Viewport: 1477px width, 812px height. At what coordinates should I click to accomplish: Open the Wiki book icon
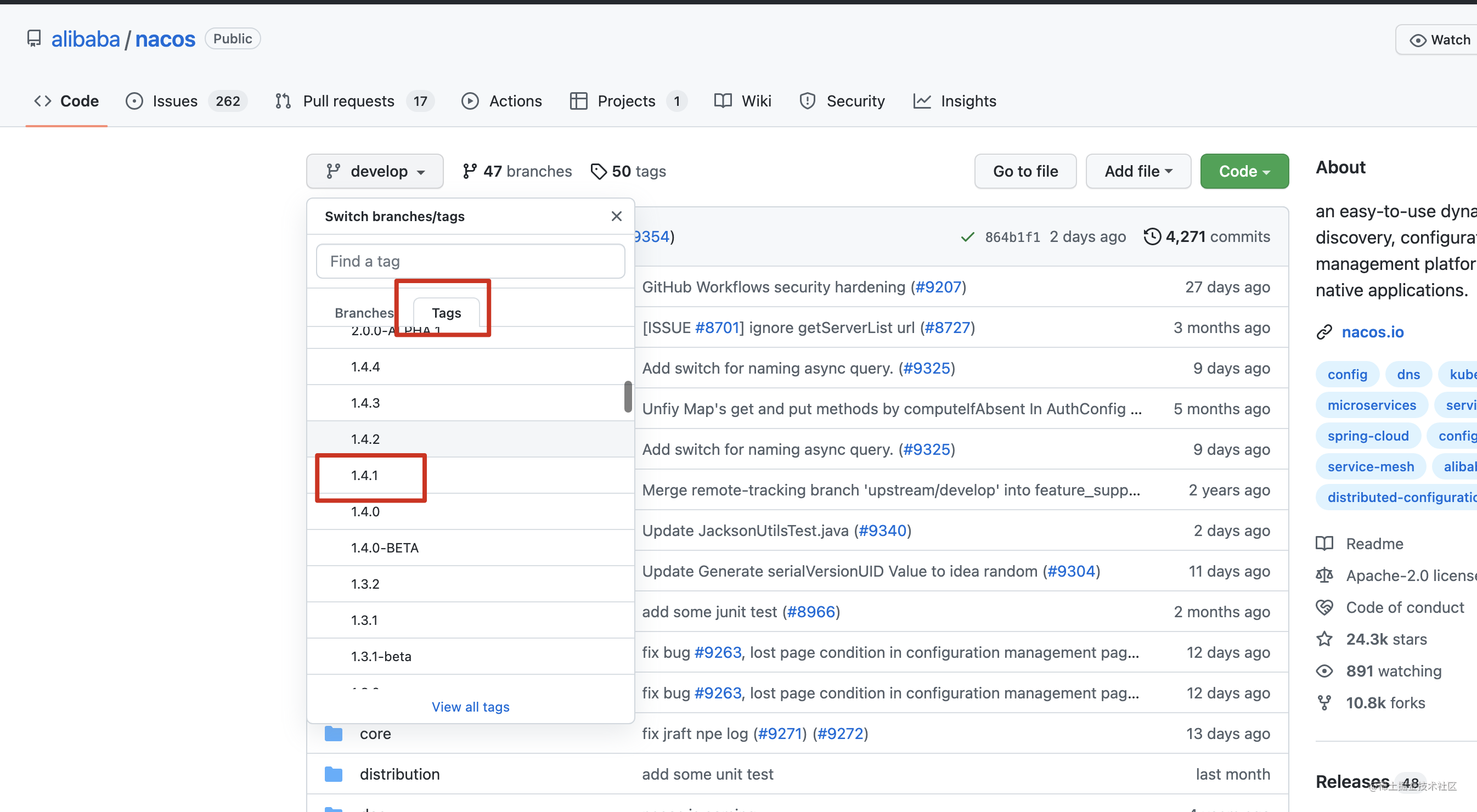(723, 101)
